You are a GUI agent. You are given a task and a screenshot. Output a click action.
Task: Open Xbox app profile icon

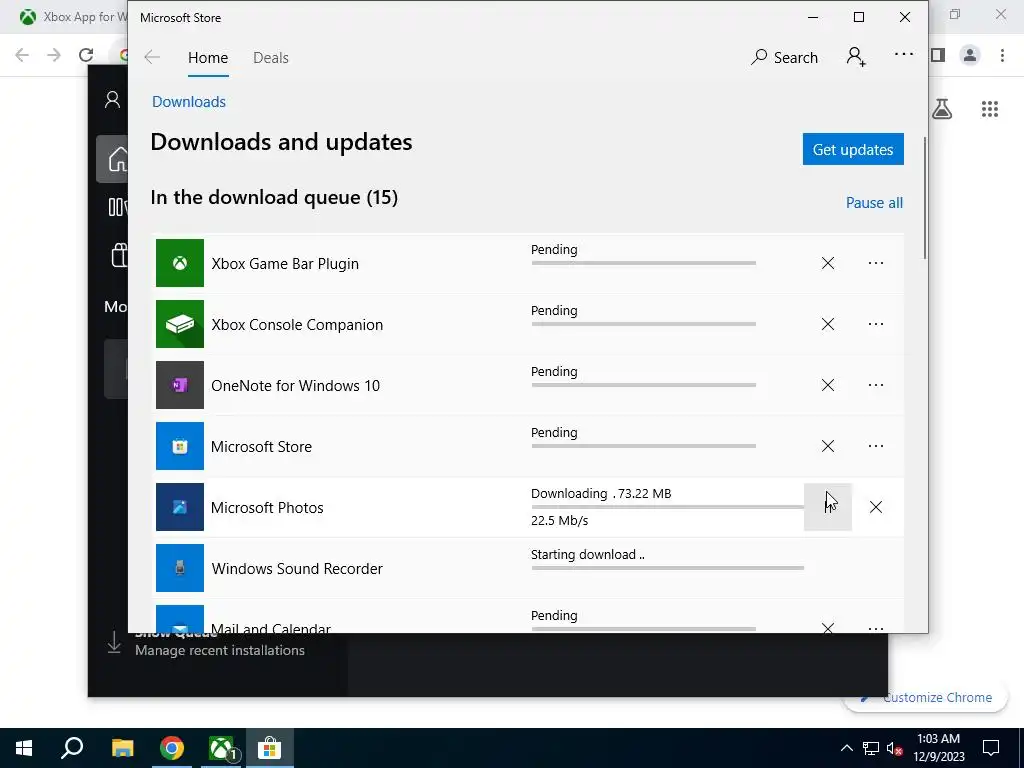[x=112, y=100]
